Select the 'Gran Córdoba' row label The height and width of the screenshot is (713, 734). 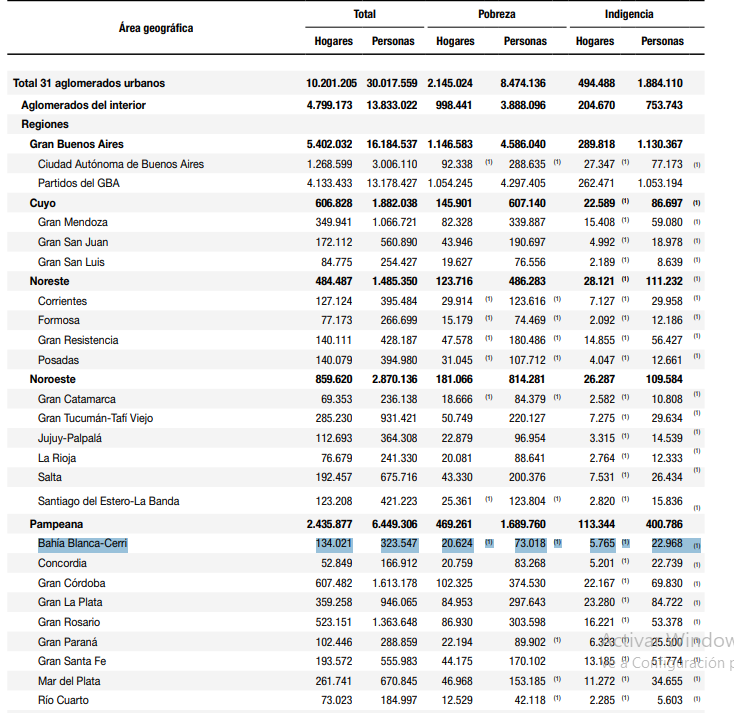click(x=71, y=583)
